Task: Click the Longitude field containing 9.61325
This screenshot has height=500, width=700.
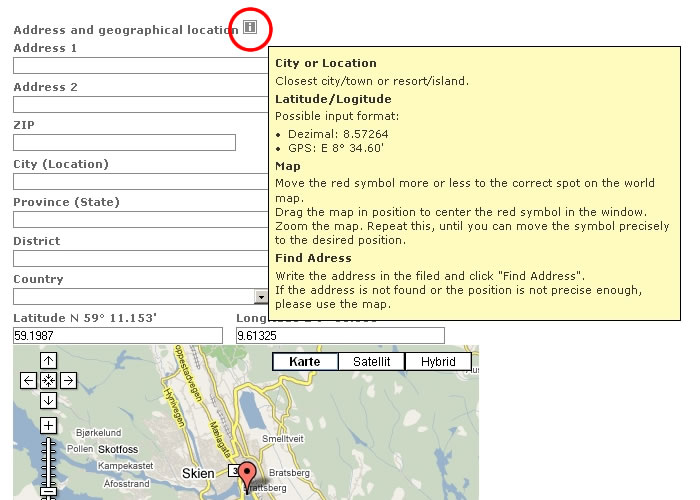Action: [x=340, y=336]
